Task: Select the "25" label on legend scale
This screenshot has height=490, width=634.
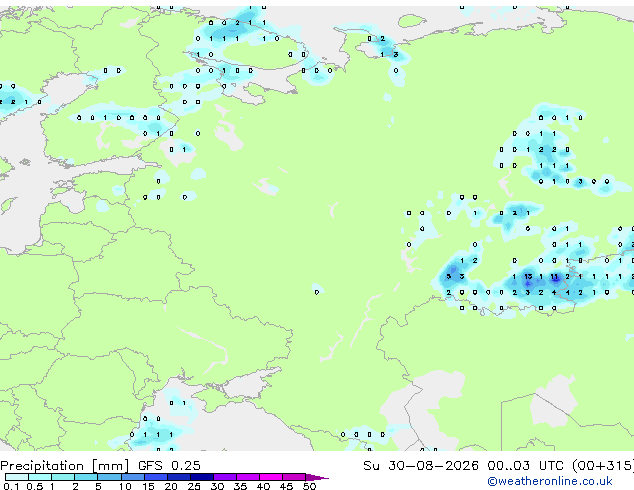Action: (194, 486)
